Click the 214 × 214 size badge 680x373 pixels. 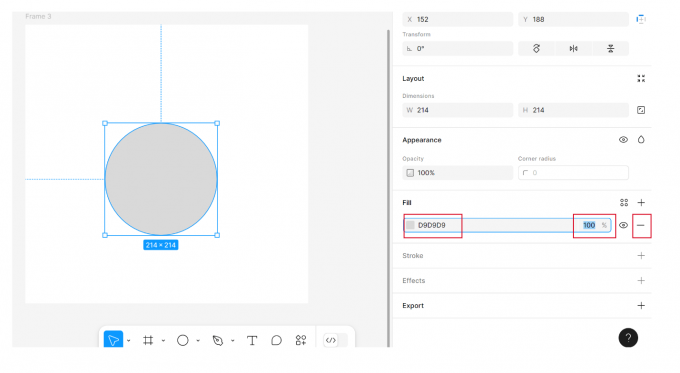tap(160, 245)
